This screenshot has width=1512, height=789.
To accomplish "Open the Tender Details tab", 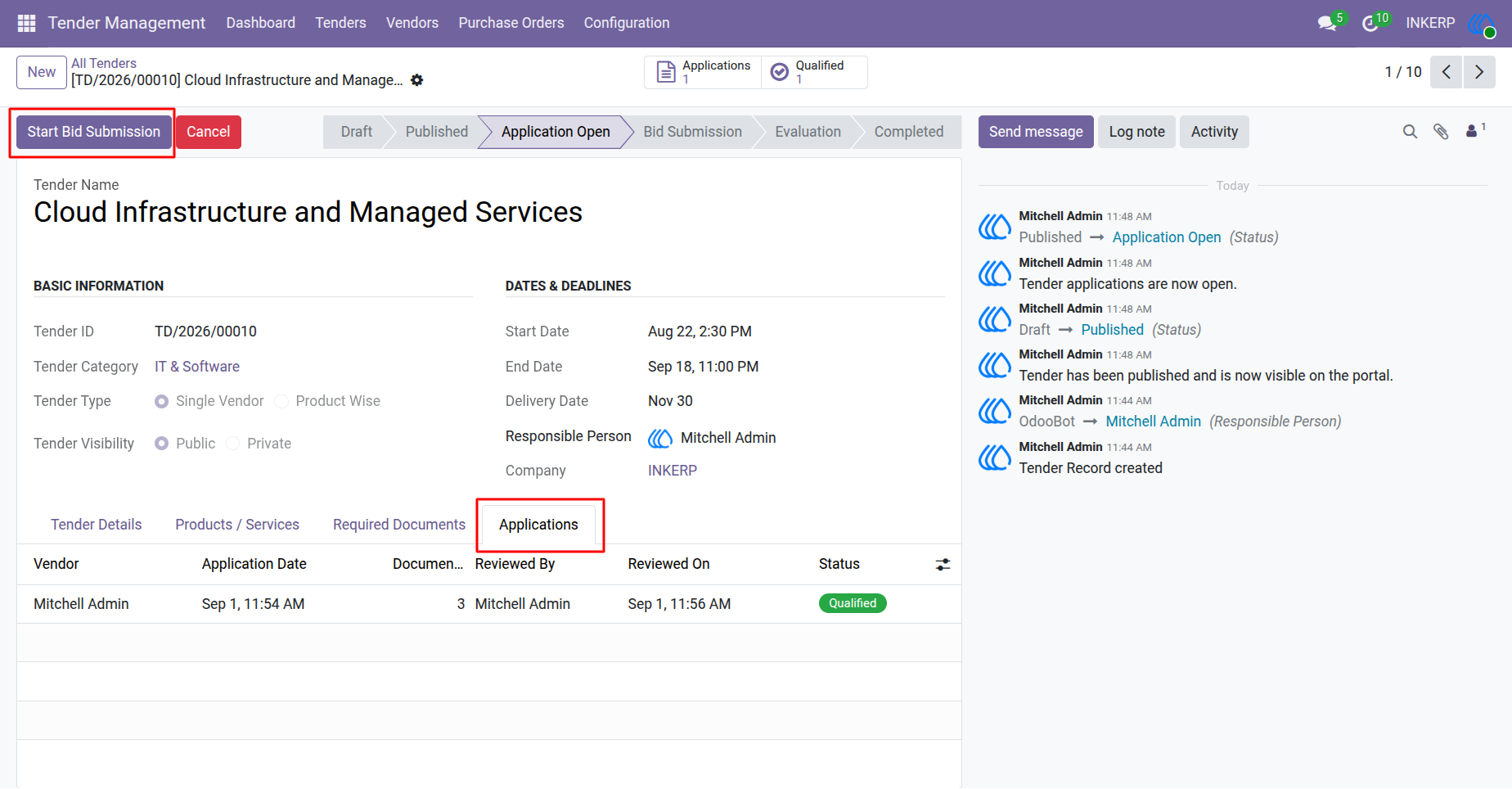I will 97,525.
